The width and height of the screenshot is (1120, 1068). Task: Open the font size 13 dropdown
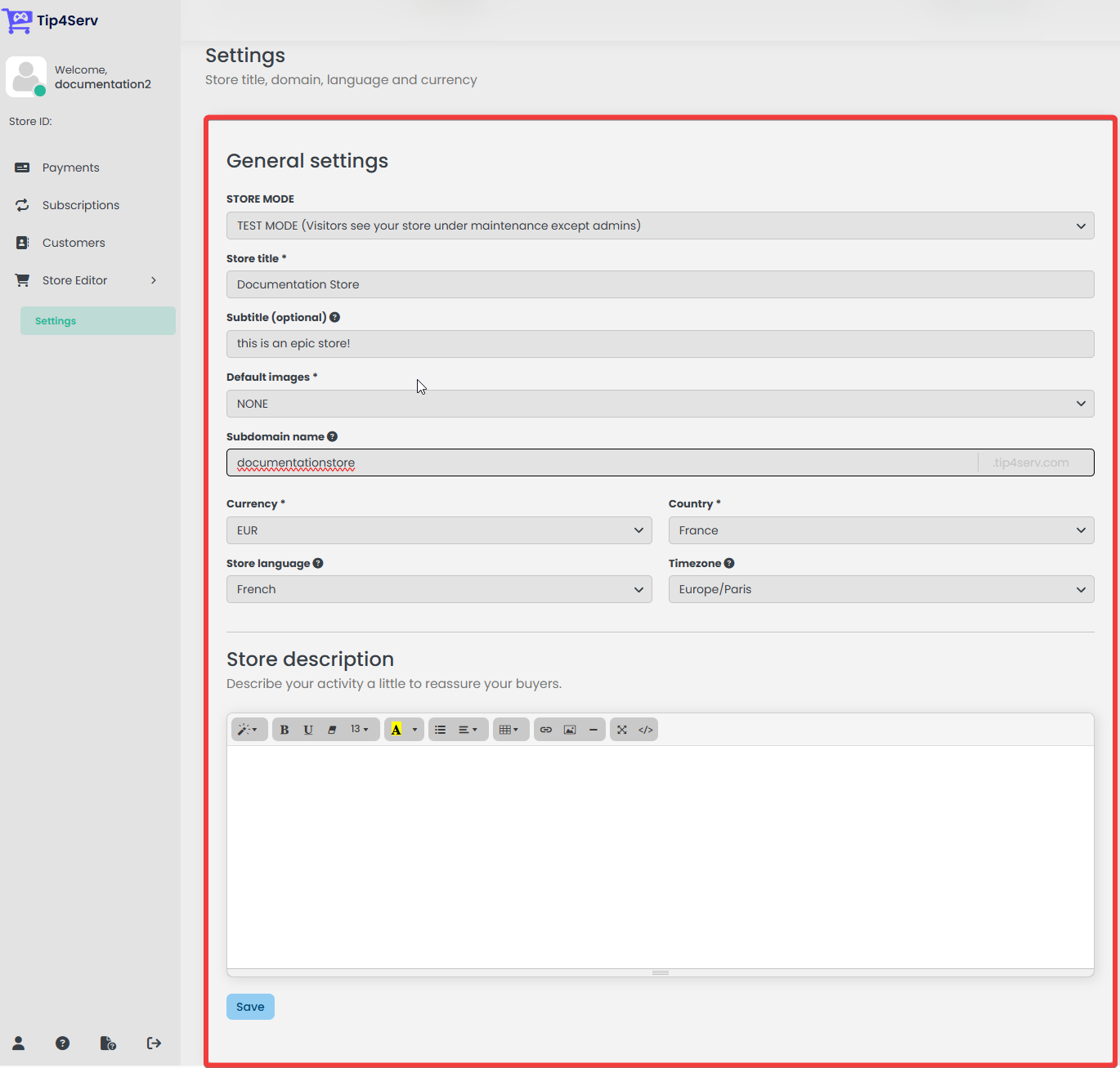click(361, 730)
